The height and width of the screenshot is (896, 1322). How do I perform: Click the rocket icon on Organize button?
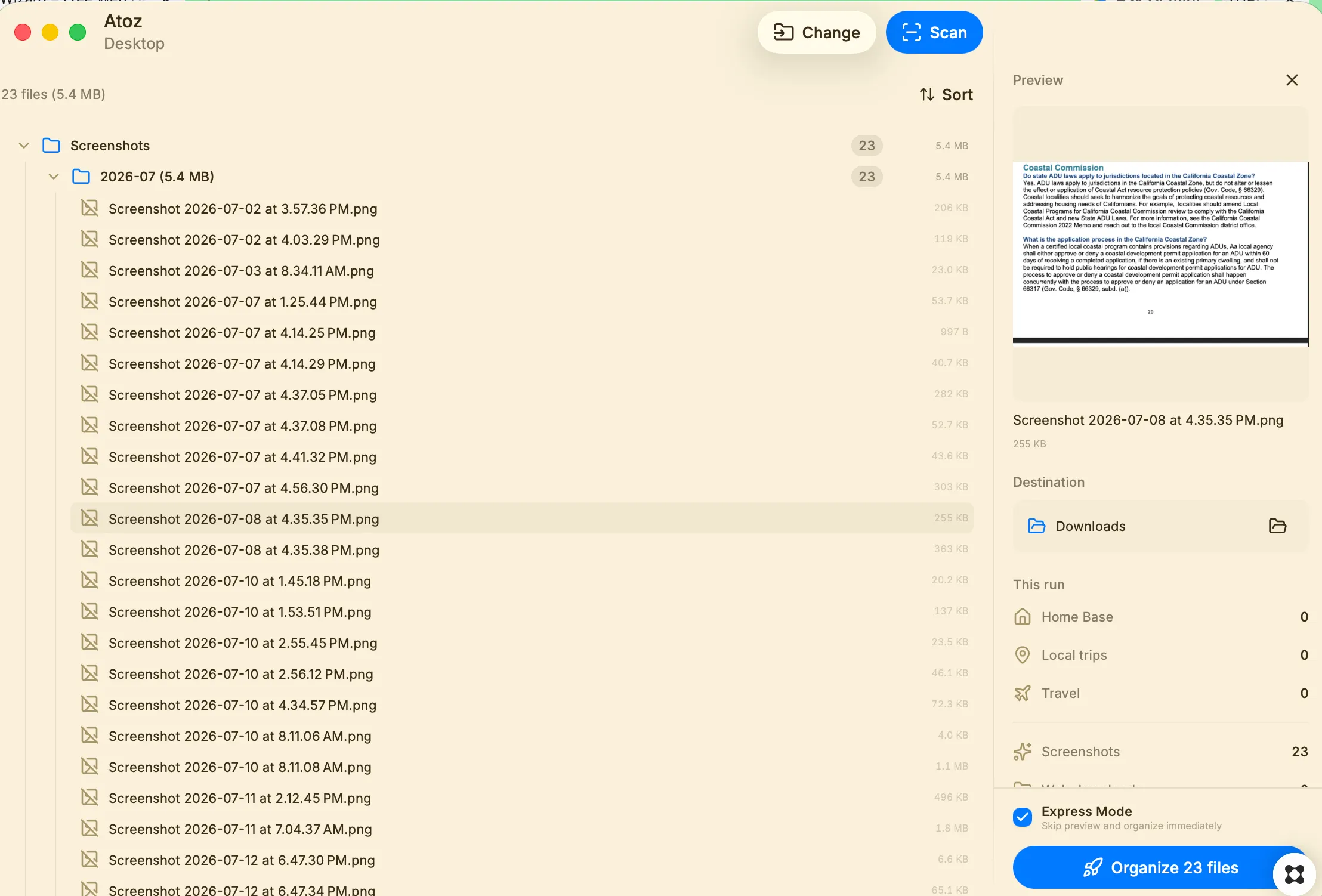click(x=1092, y=867)
